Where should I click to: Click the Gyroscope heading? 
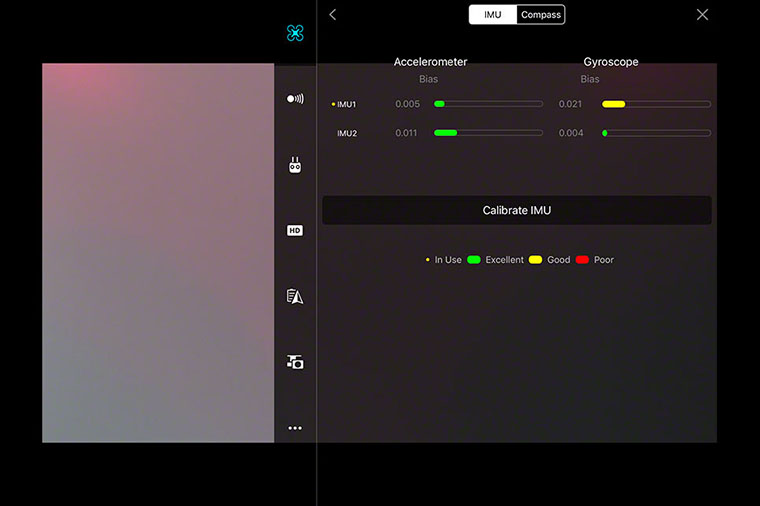(611, 62)
